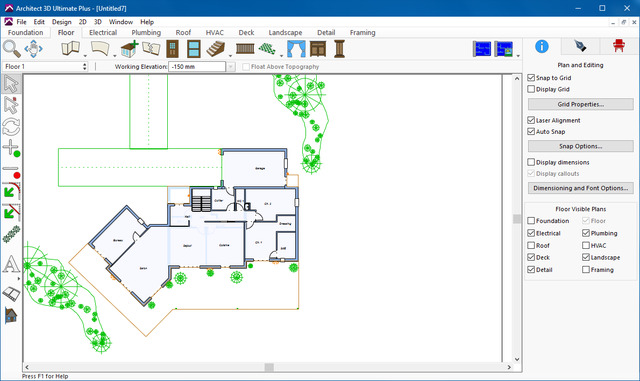Expand view mode options arrow
640x381 pixels.
[518, 56]
